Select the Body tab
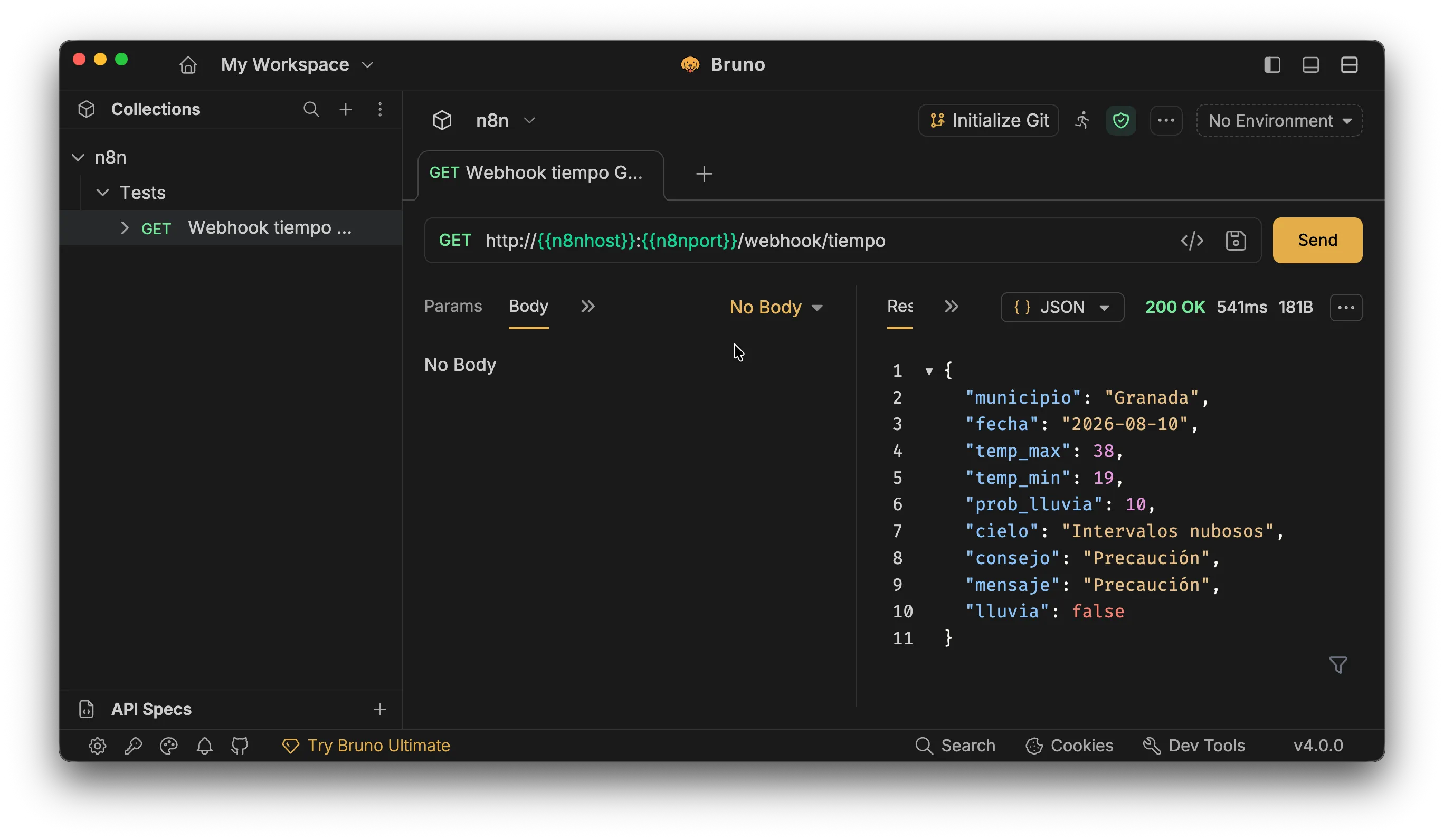The image size is (1444, 840). [528, 306]
